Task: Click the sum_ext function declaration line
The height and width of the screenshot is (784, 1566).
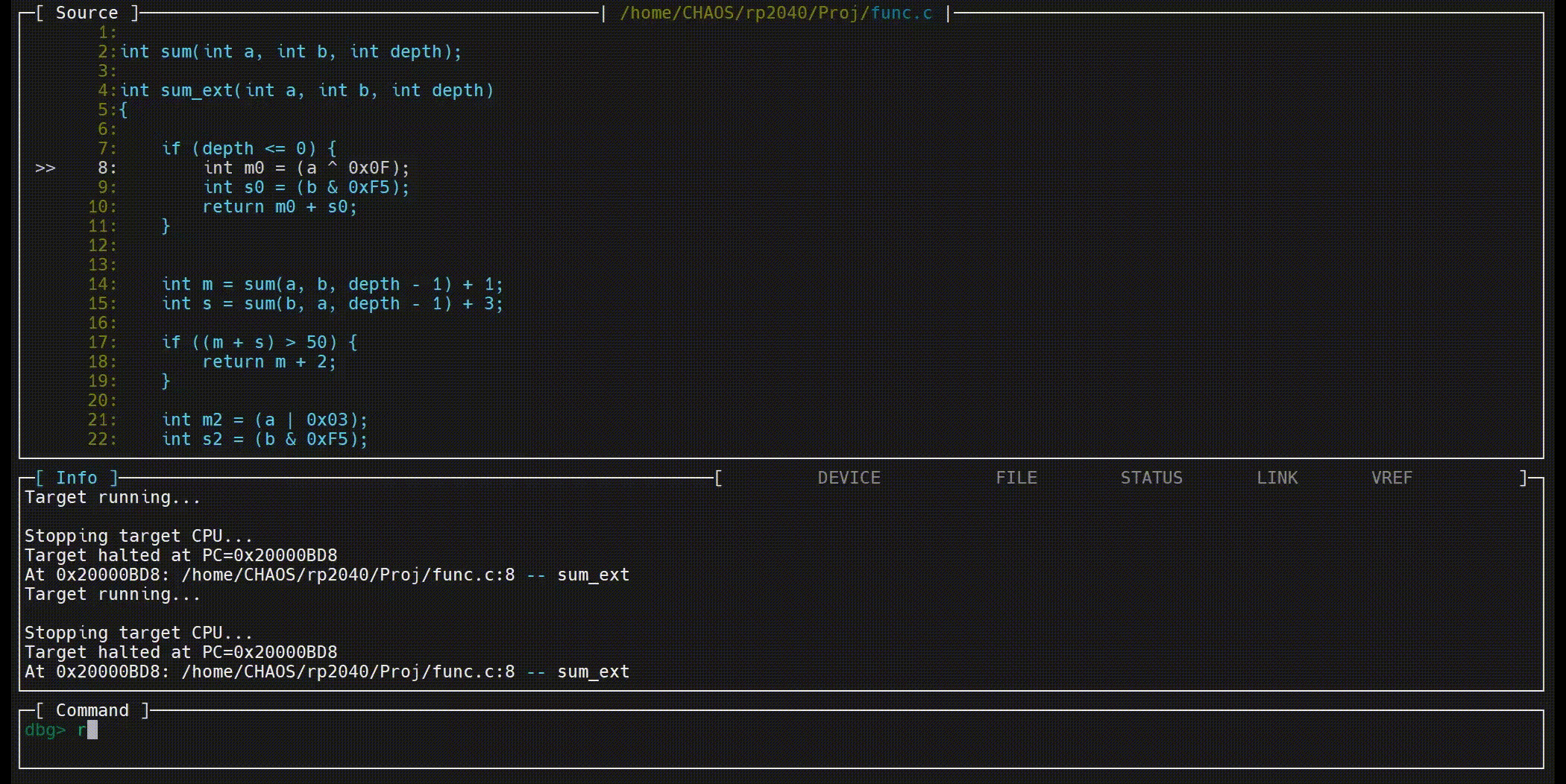Action: click(306, 91)
